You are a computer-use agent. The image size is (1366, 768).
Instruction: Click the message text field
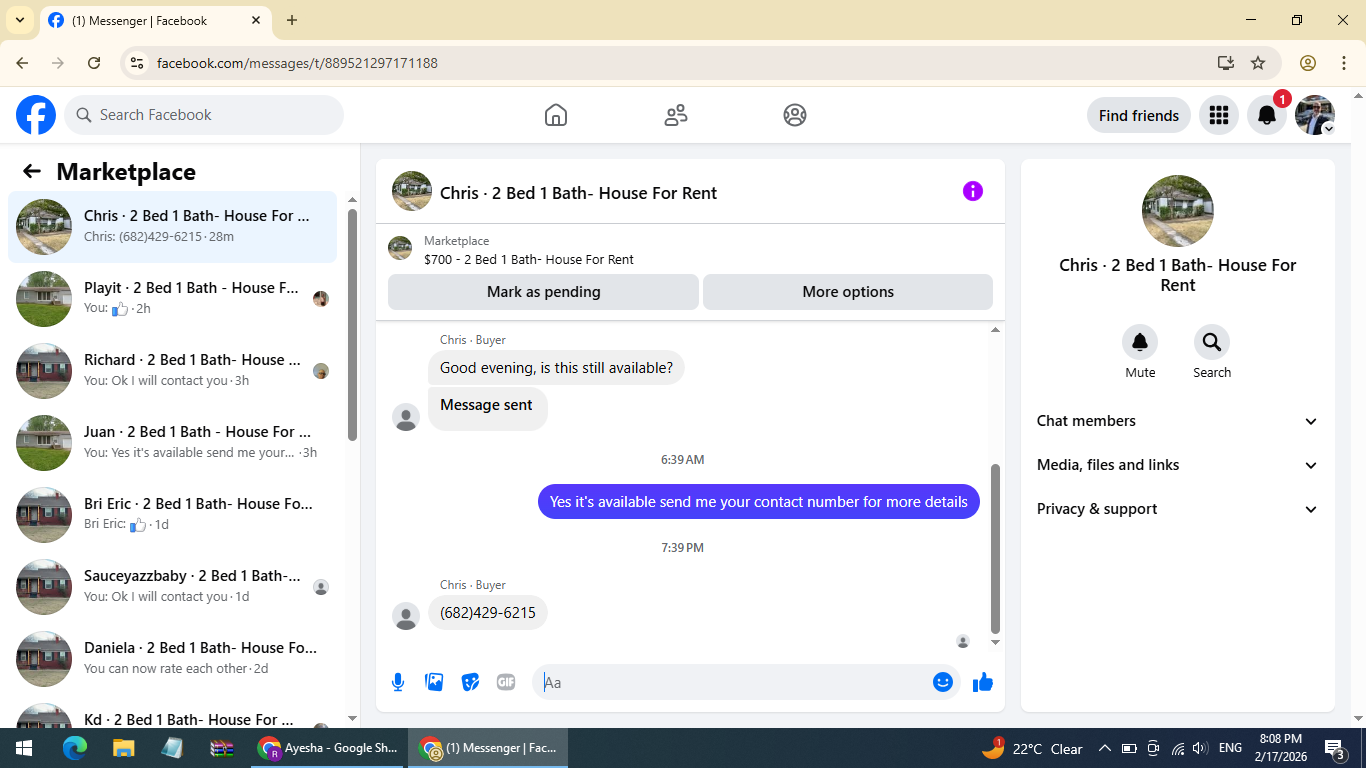coord(735,682)
